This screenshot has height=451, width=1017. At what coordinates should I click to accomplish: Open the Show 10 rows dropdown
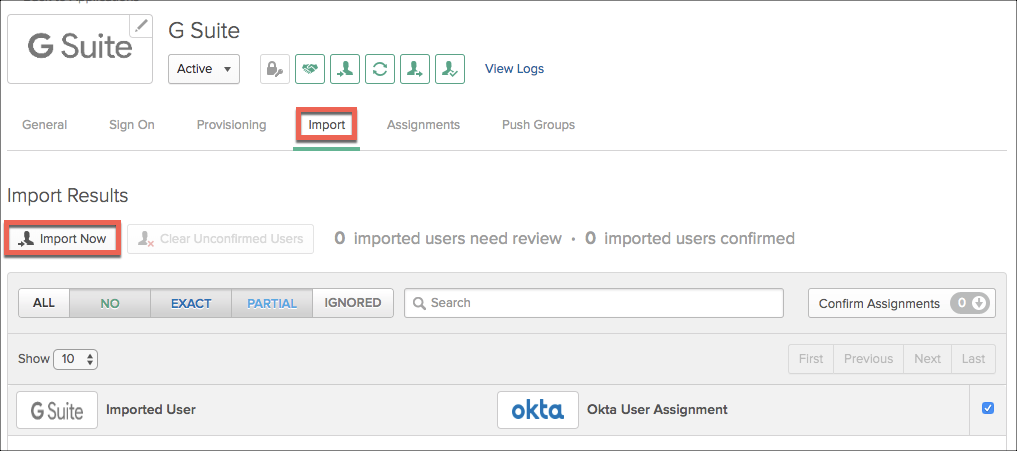(x=75, y=359)
